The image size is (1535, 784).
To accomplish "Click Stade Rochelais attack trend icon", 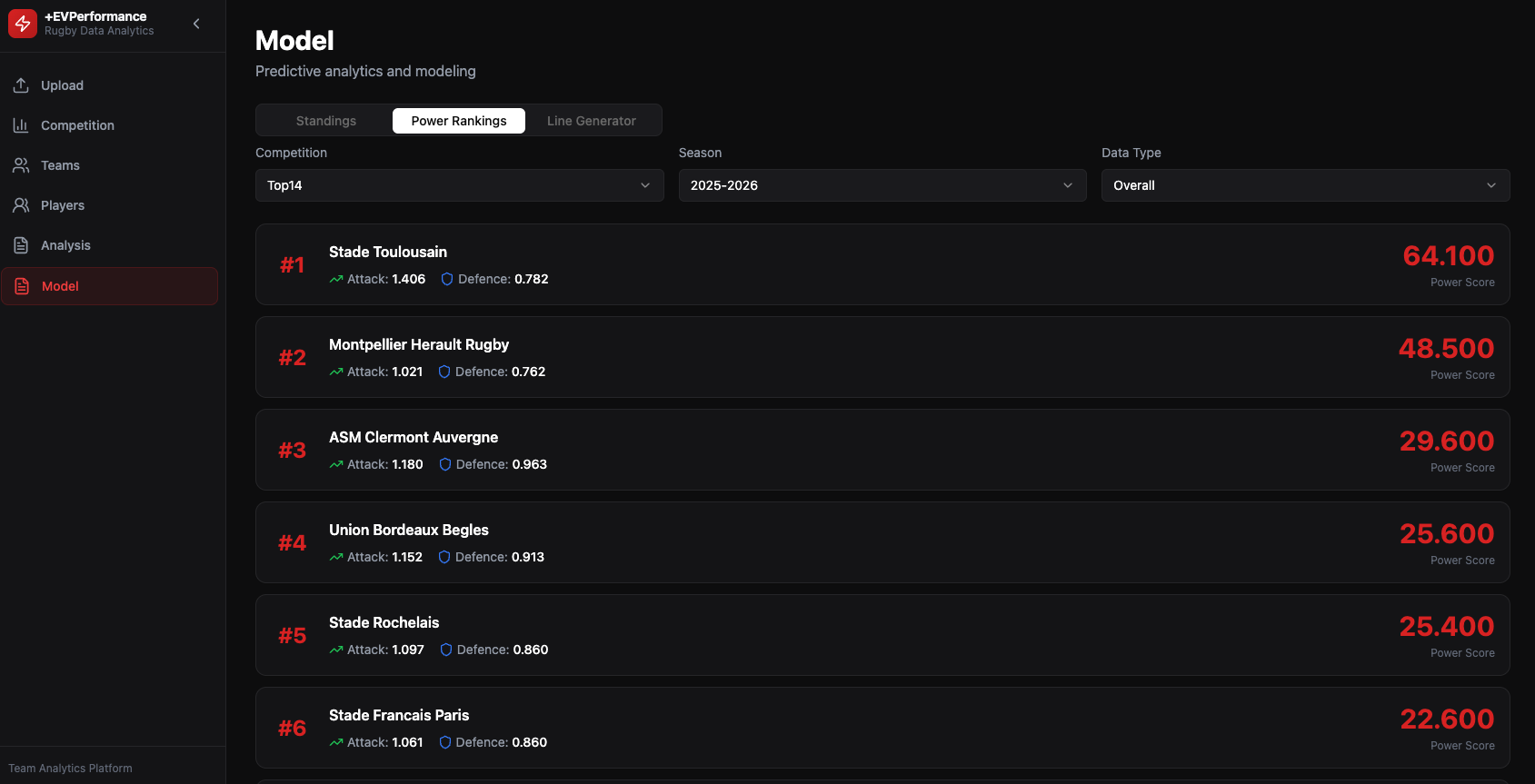I will pos(336,650).
